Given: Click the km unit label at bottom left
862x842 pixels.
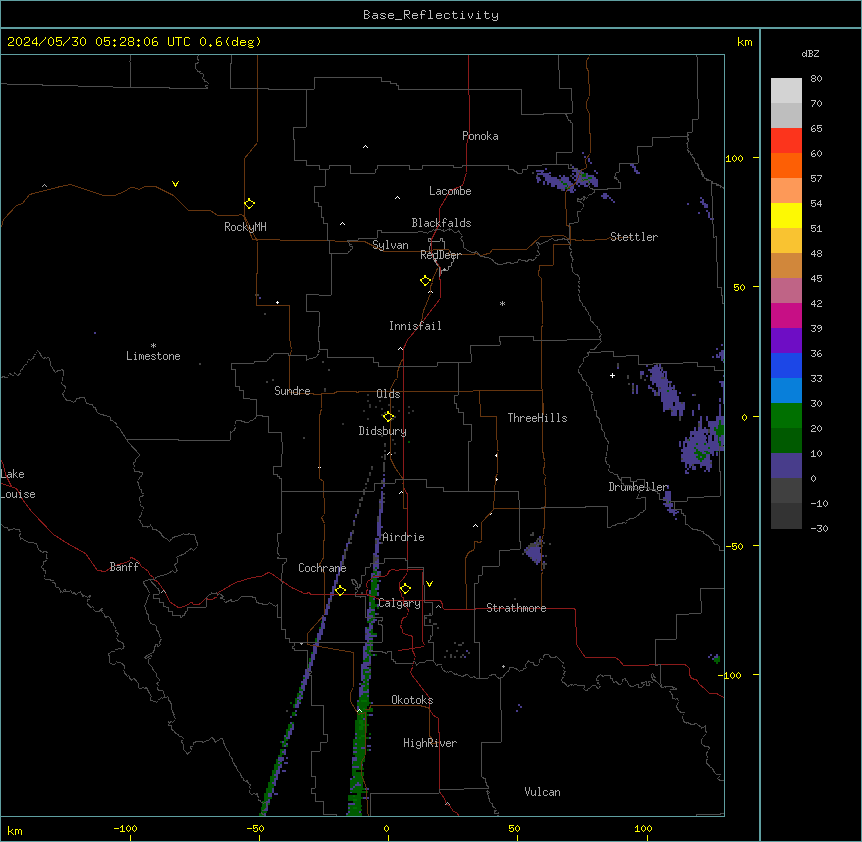Looking at the screenshot, I should 15,830.
